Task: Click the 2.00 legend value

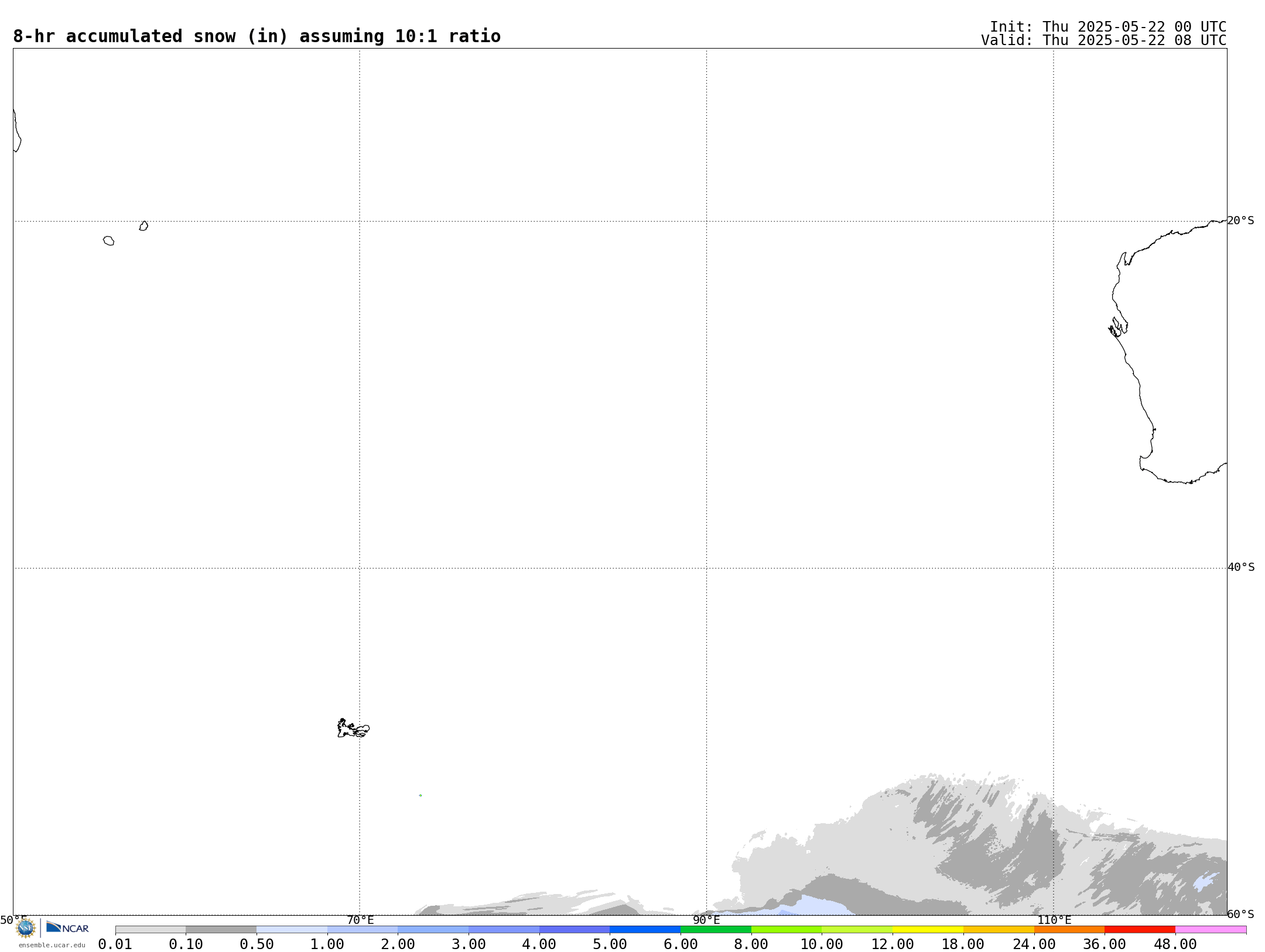Action: (x=398, y=944)
